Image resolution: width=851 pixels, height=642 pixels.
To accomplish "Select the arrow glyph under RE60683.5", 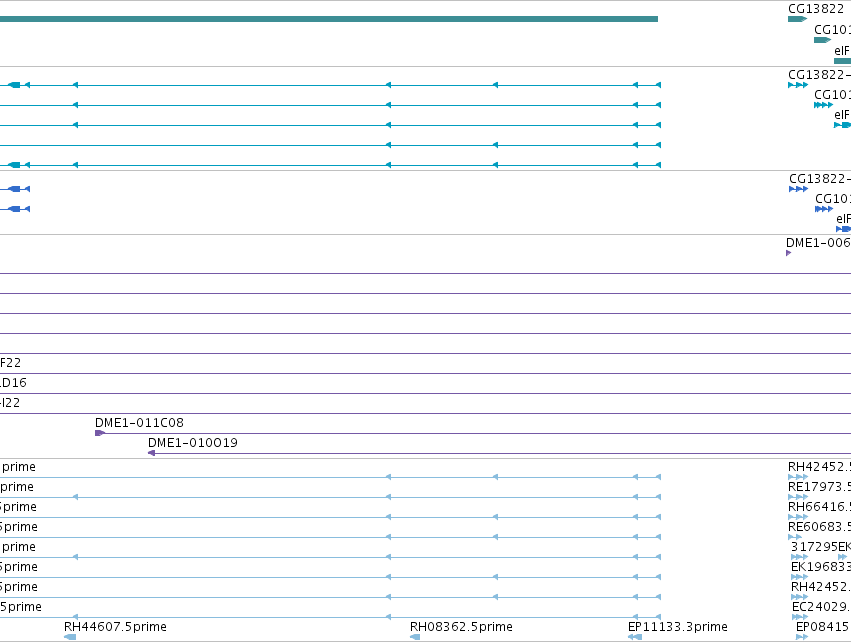I will coord(795,537).
